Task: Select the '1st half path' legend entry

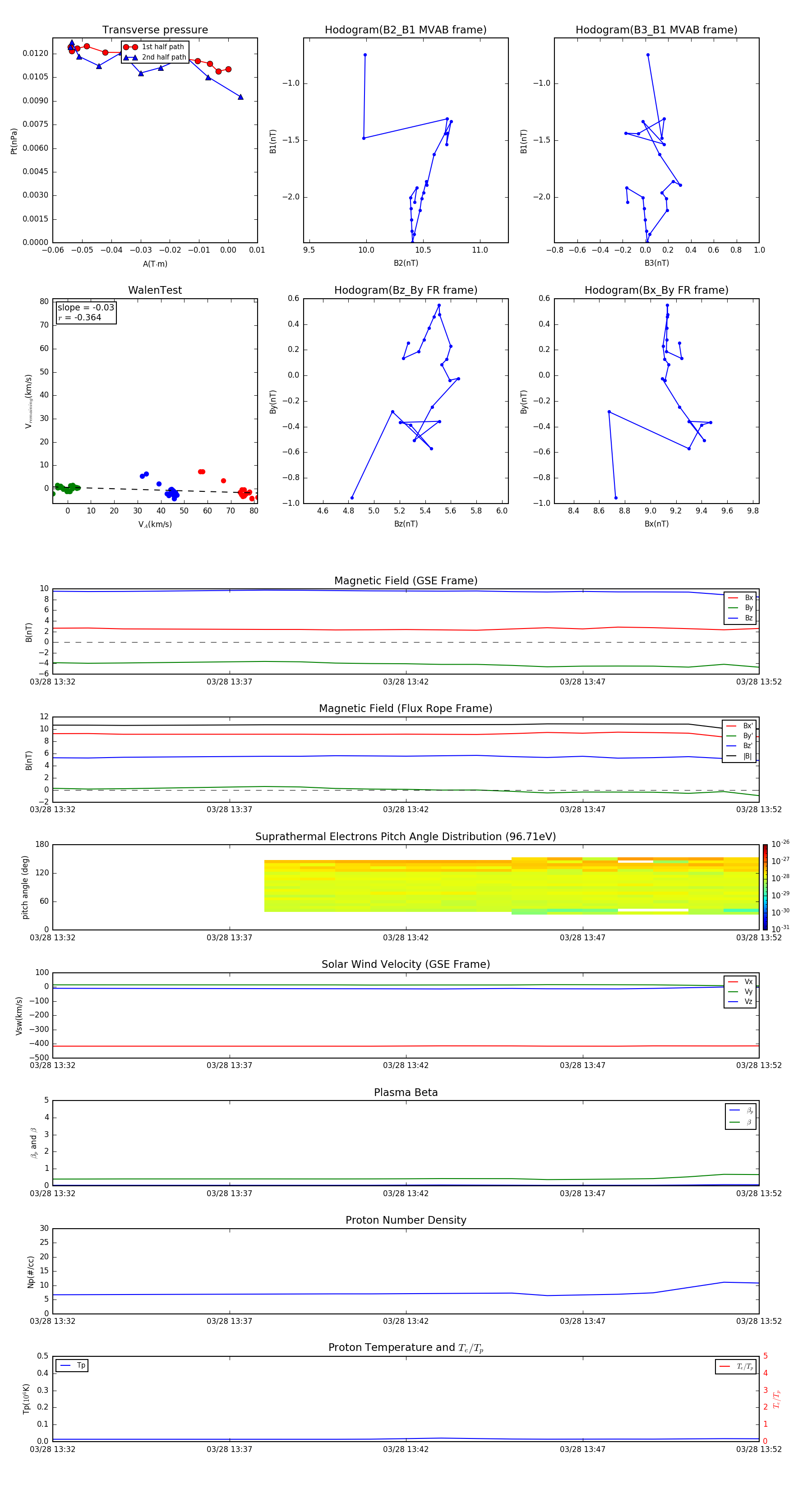Action: coord(154,47)
